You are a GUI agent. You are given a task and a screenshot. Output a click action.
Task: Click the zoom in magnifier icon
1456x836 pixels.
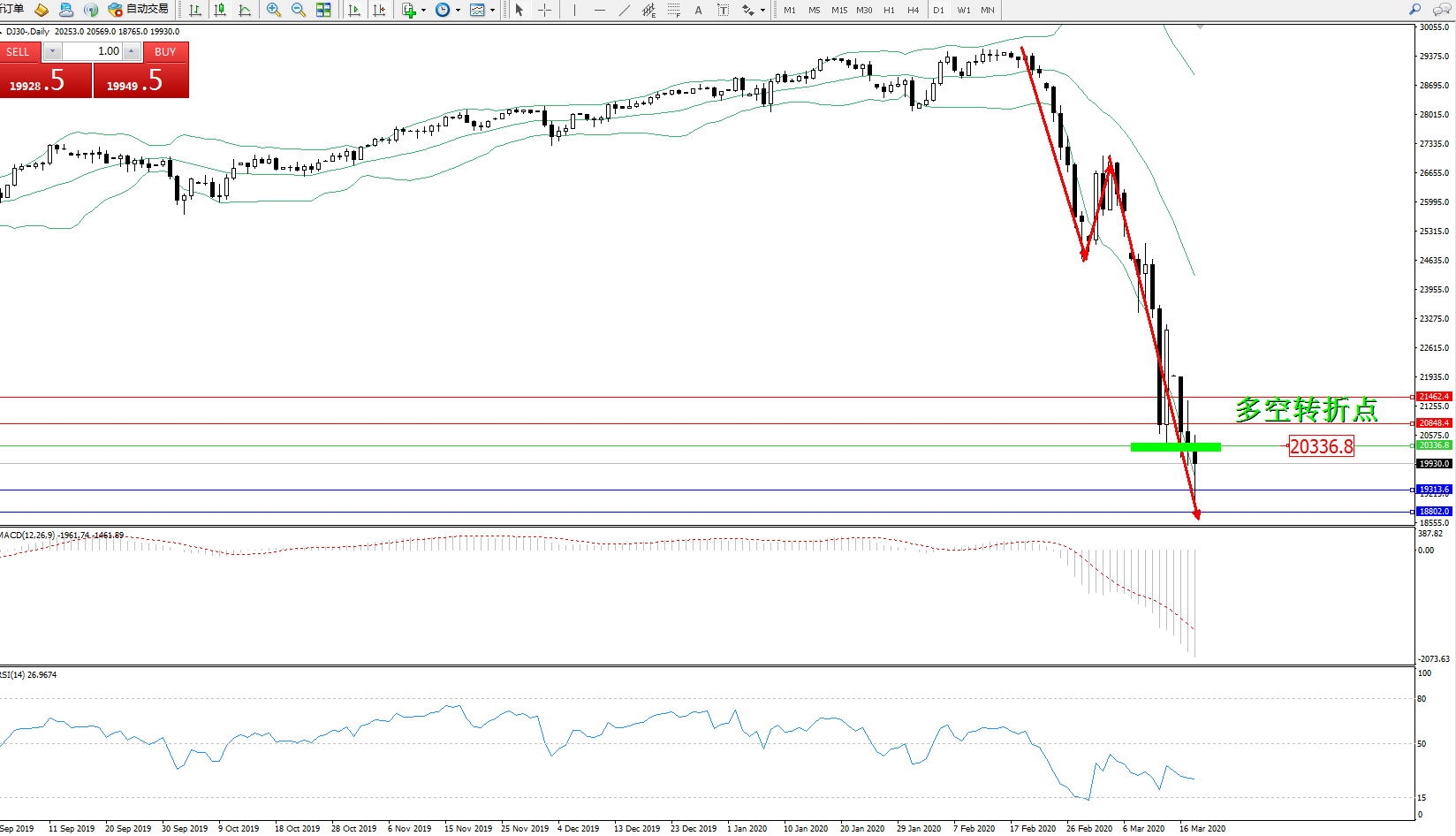[274, 10]
